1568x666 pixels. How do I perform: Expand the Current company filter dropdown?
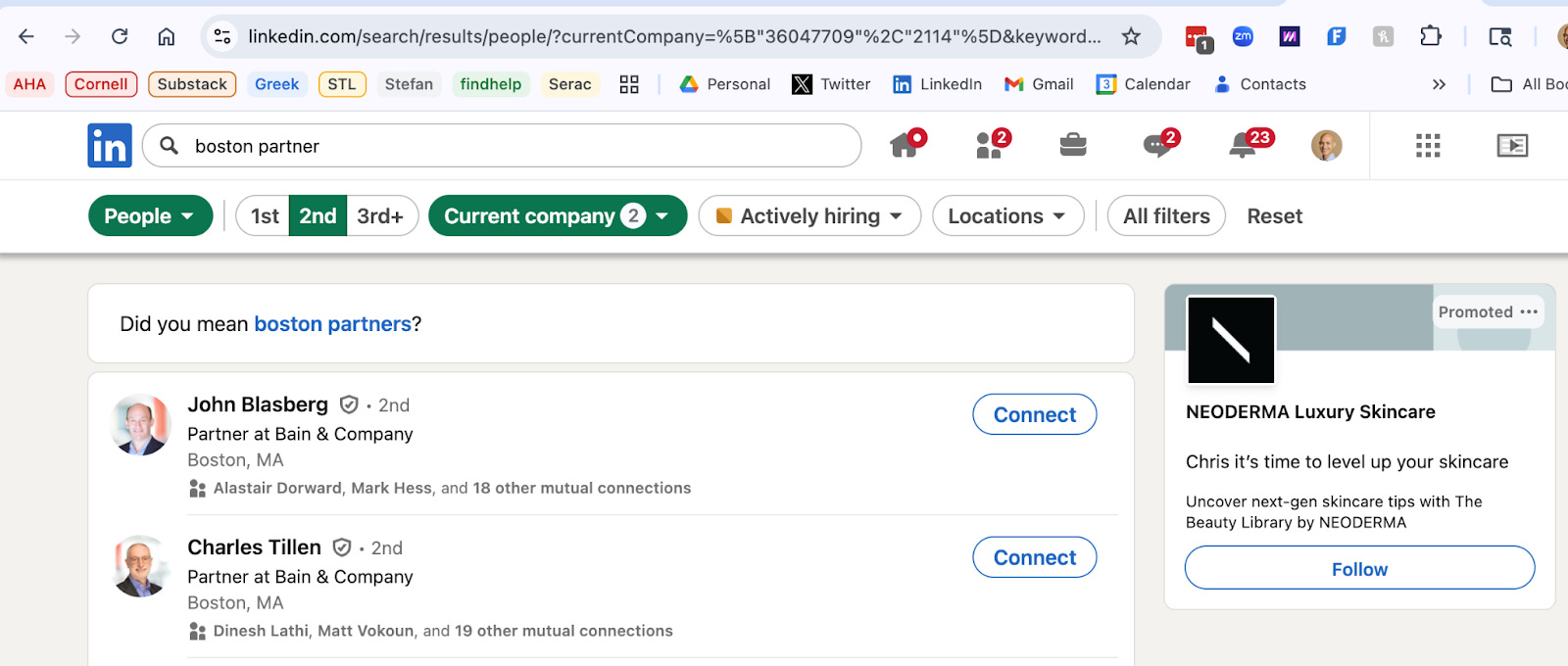point(558,216)
